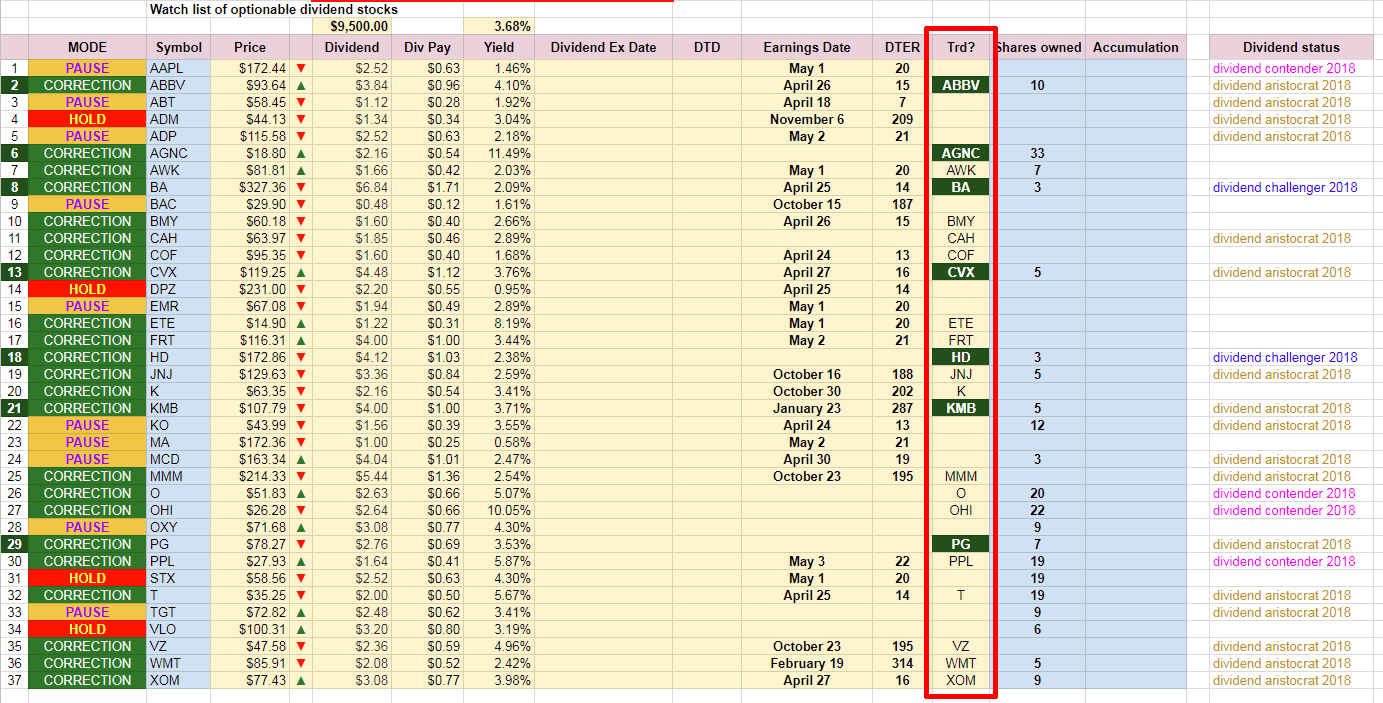Click the AGNC symbol cell
The width and height of the screenshot is (1383, 703).
point(179,153)
